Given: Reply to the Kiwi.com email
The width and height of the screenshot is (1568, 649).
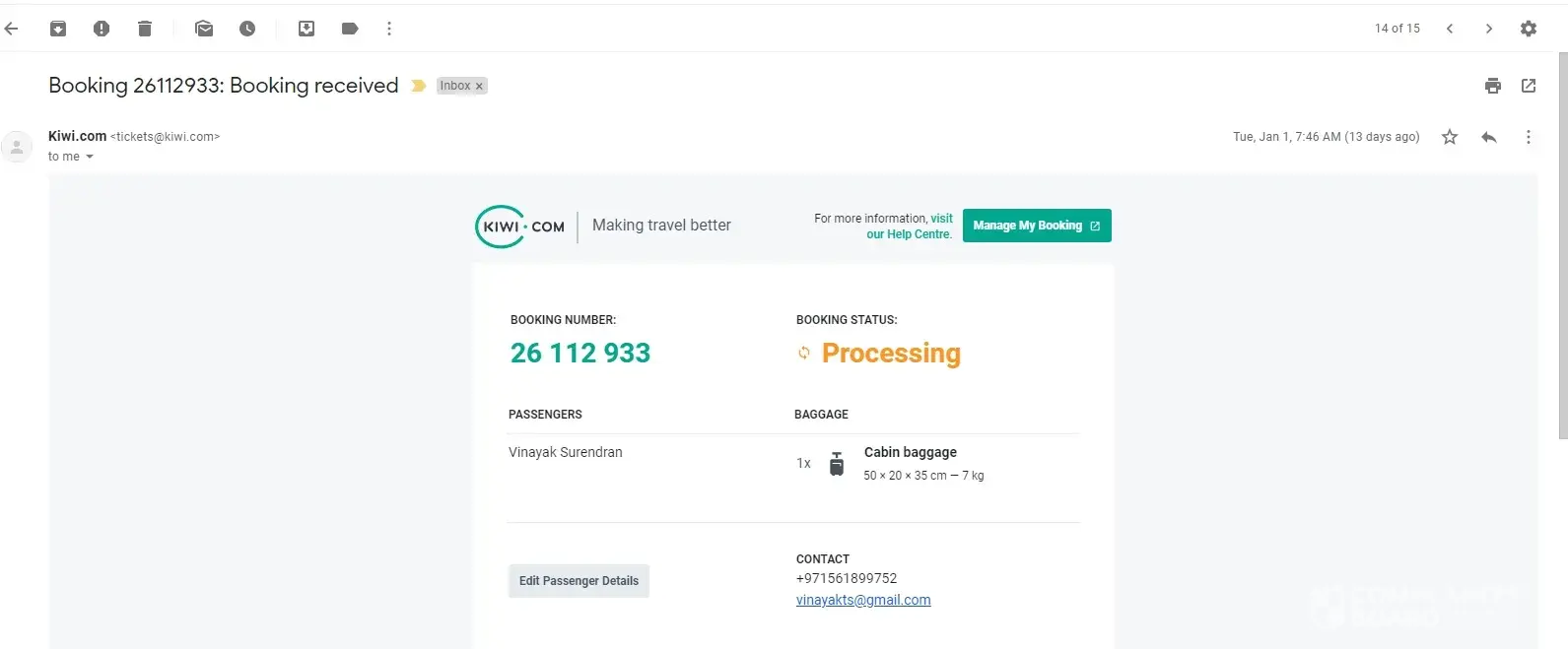Looking at the screenshot, I should click(x=1489, y=137).
